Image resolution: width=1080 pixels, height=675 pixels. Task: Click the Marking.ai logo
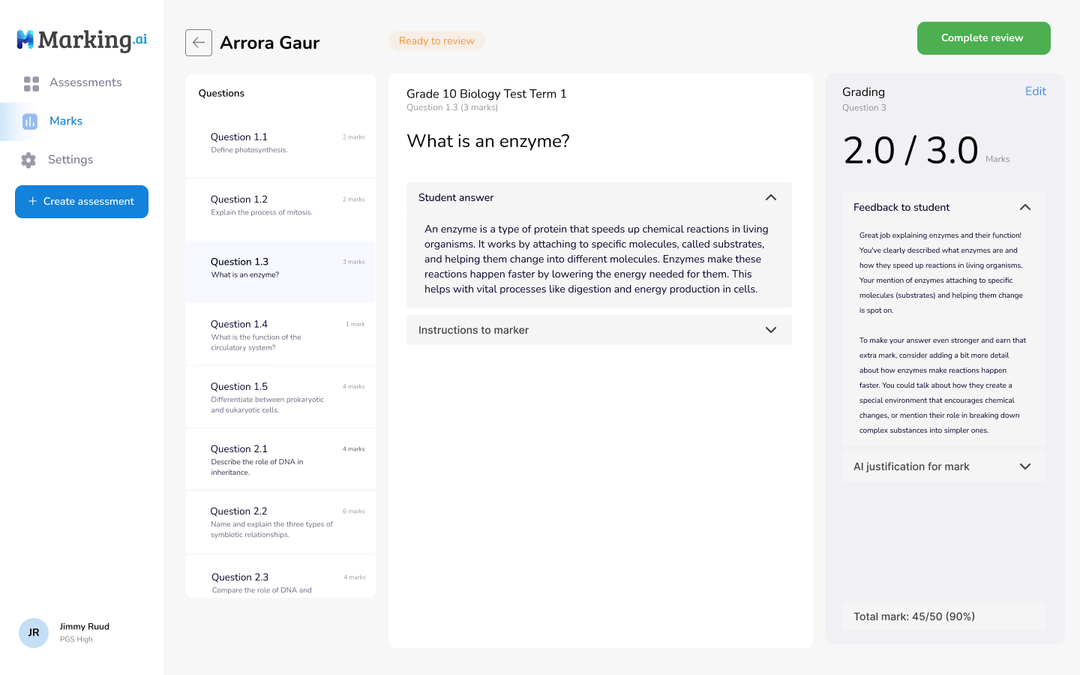(x=79, y=41)
